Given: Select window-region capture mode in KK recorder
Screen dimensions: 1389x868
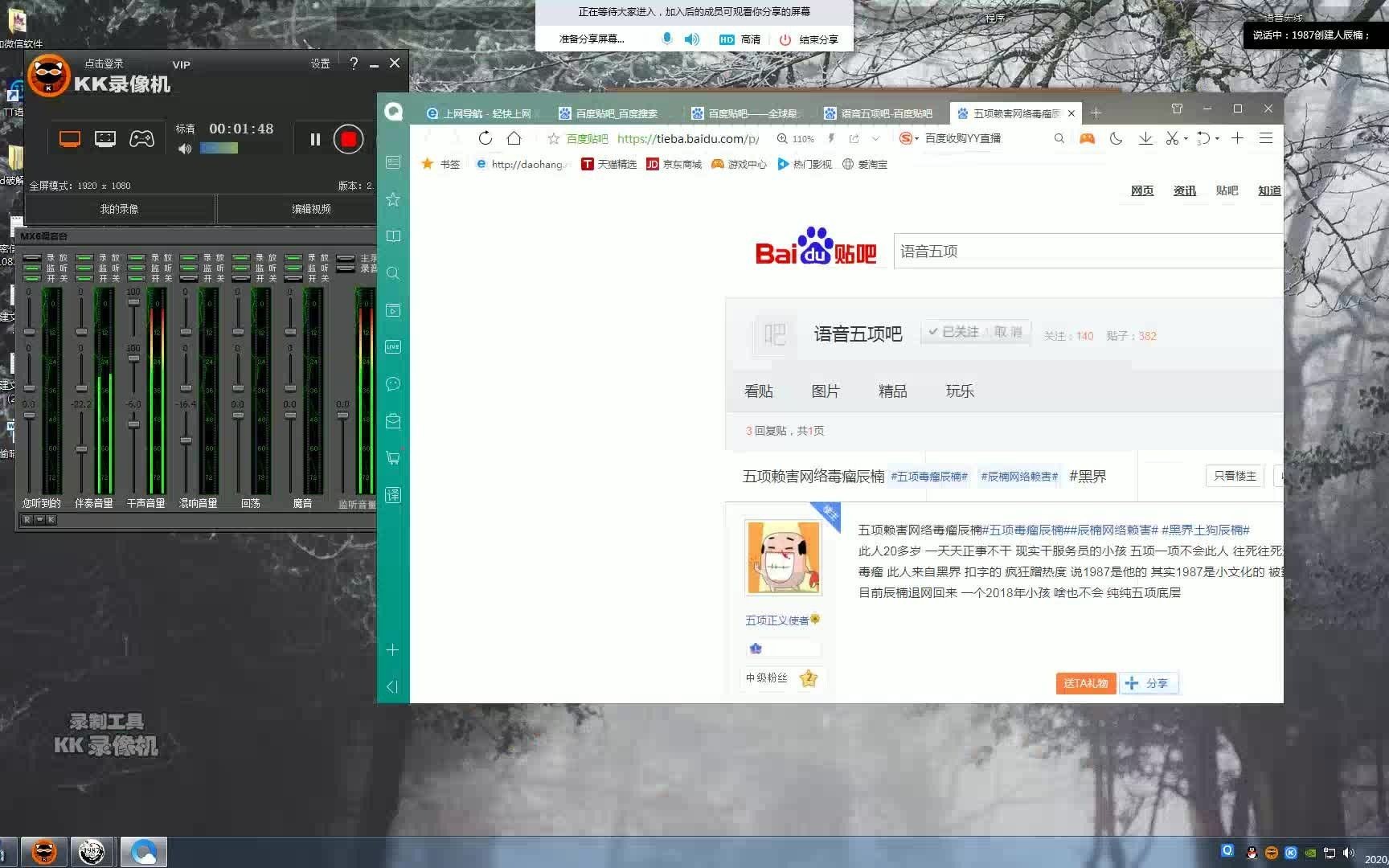Looking at the screenshot, I should pyautogui.click(x=105, y=139).
